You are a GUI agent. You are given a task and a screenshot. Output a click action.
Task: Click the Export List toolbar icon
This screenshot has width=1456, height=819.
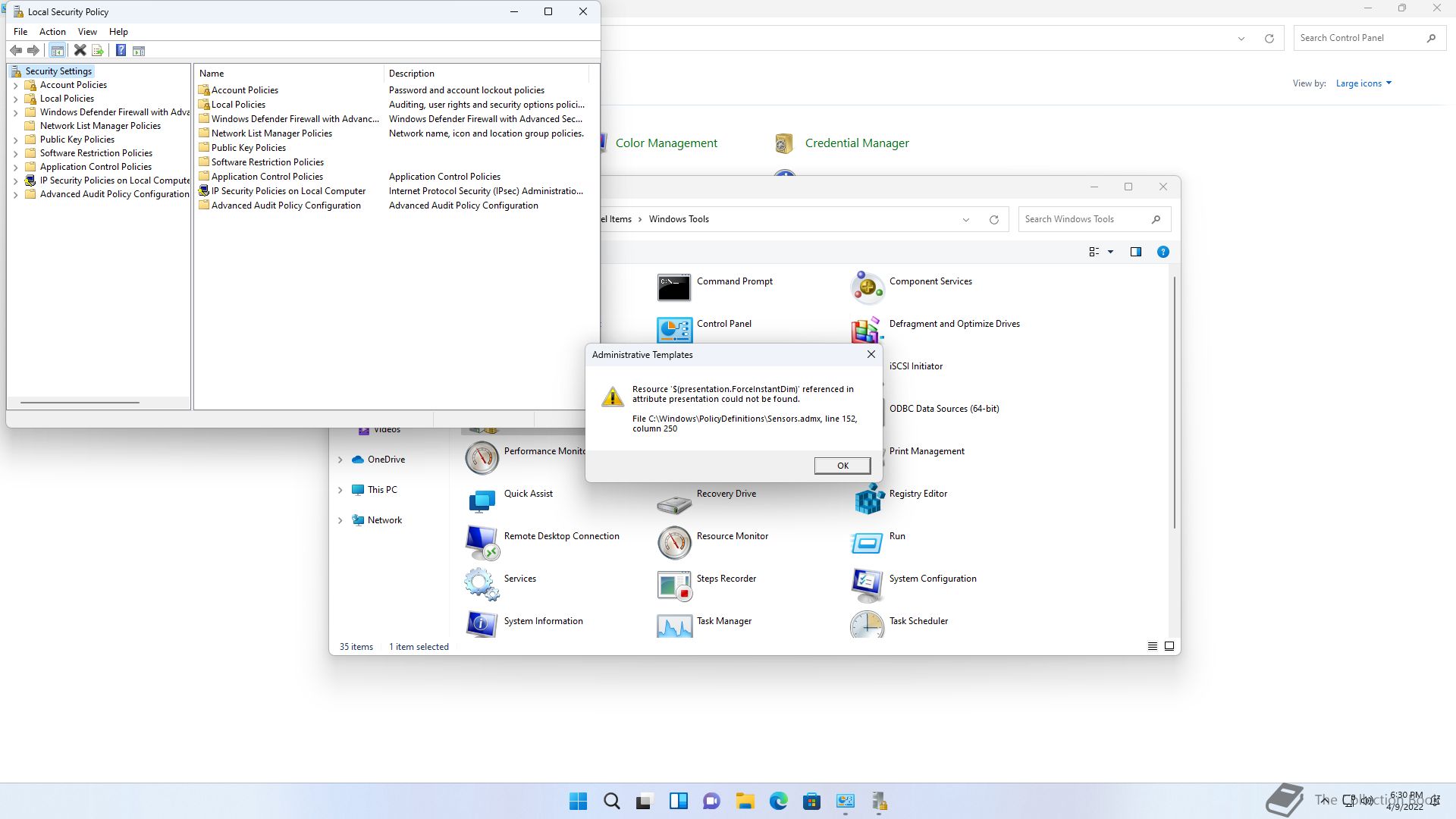tap(98, 51)
